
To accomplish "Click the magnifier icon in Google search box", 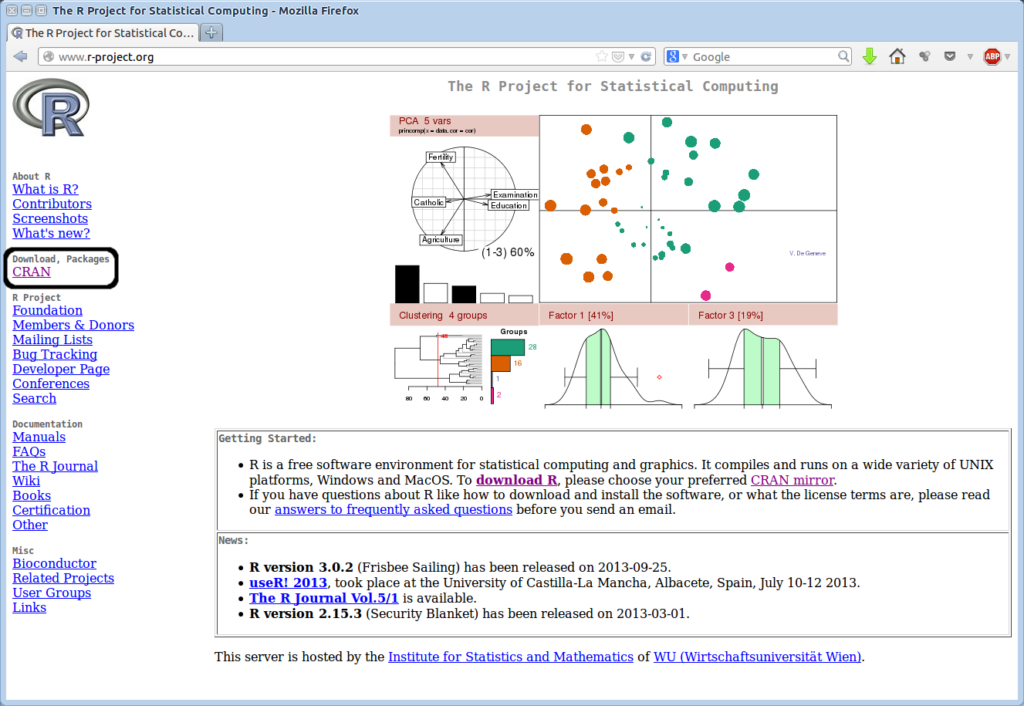I will click(x=842, y=57).
